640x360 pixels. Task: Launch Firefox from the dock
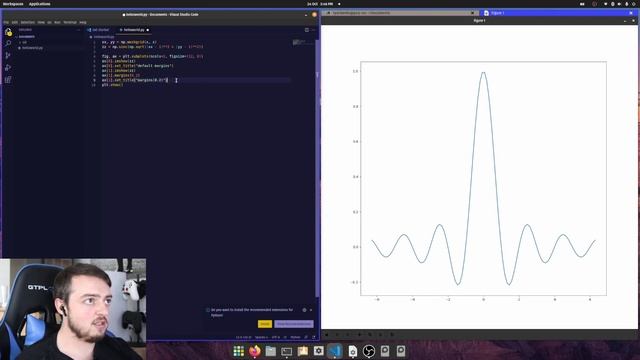pyautogui.click(x=255, y=351)
